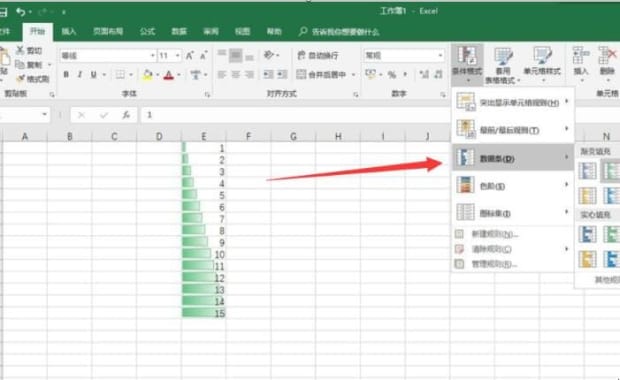Click the Tell Me search box
Image resolution: width=620 pixels, height=380 pixels.
[339, 32]
